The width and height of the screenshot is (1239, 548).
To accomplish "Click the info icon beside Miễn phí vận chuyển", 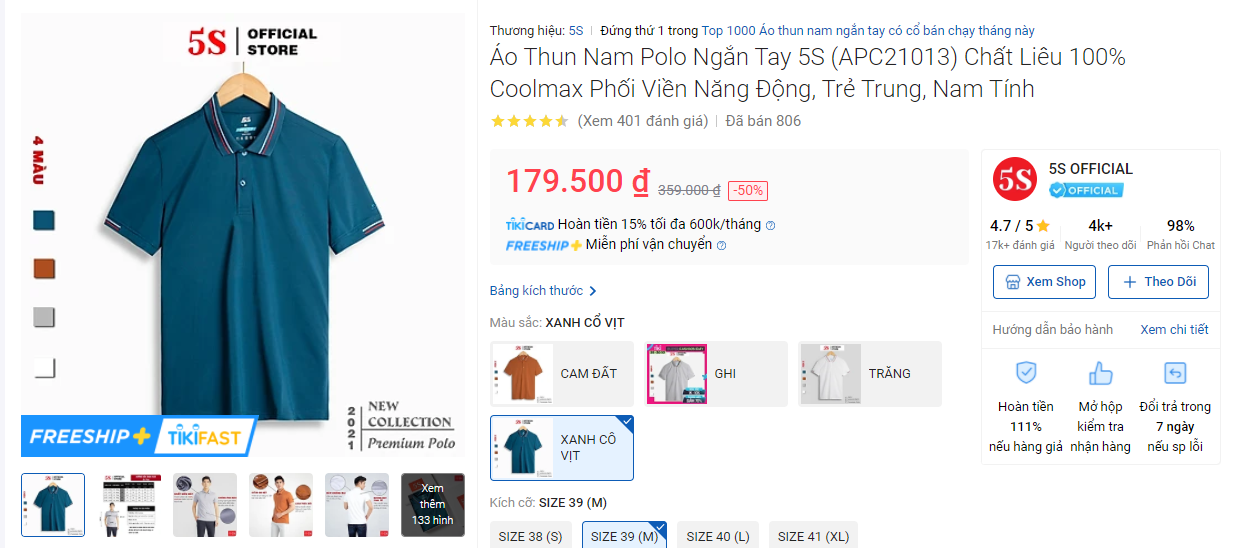I will click(x=722, y=245).
